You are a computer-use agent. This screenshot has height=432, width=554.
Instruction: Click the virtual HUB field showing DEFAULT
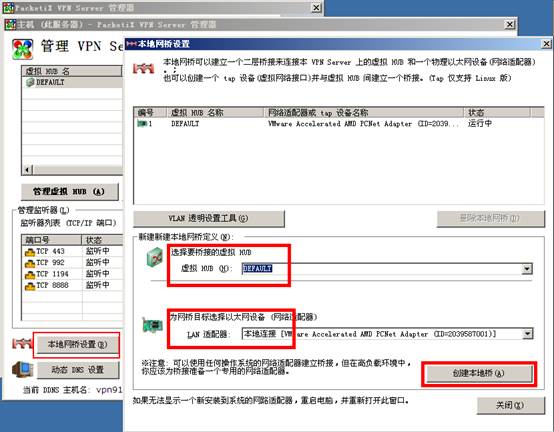(387, 269)
